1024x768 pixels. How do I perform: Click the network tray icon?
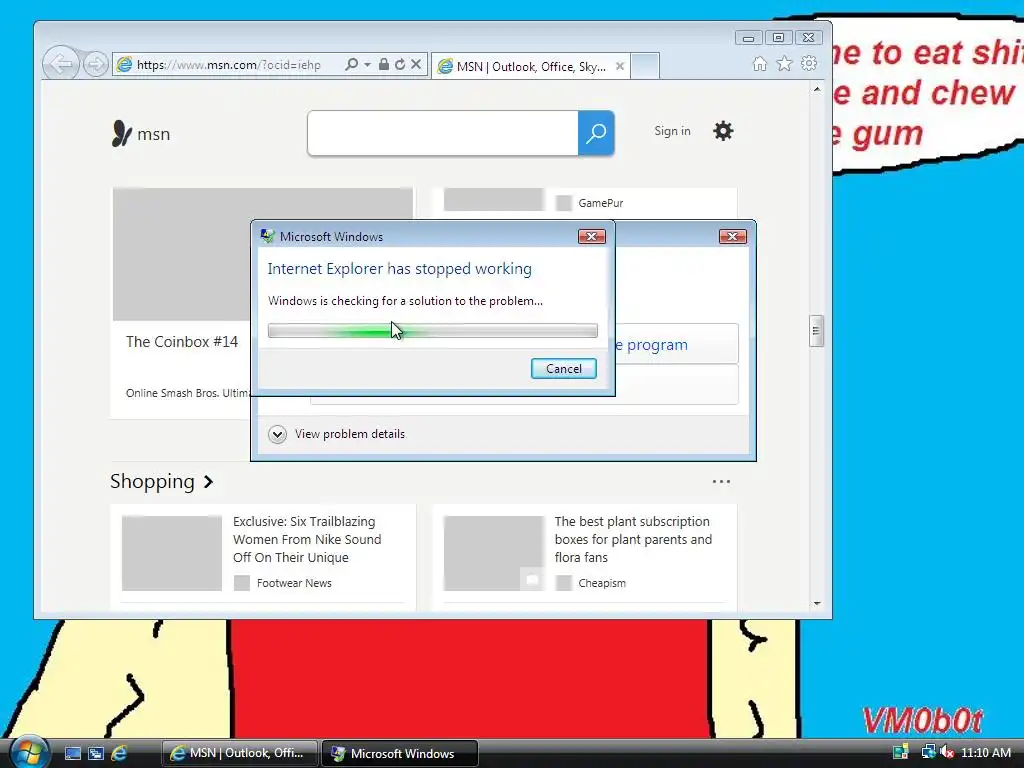pos(927,752)
